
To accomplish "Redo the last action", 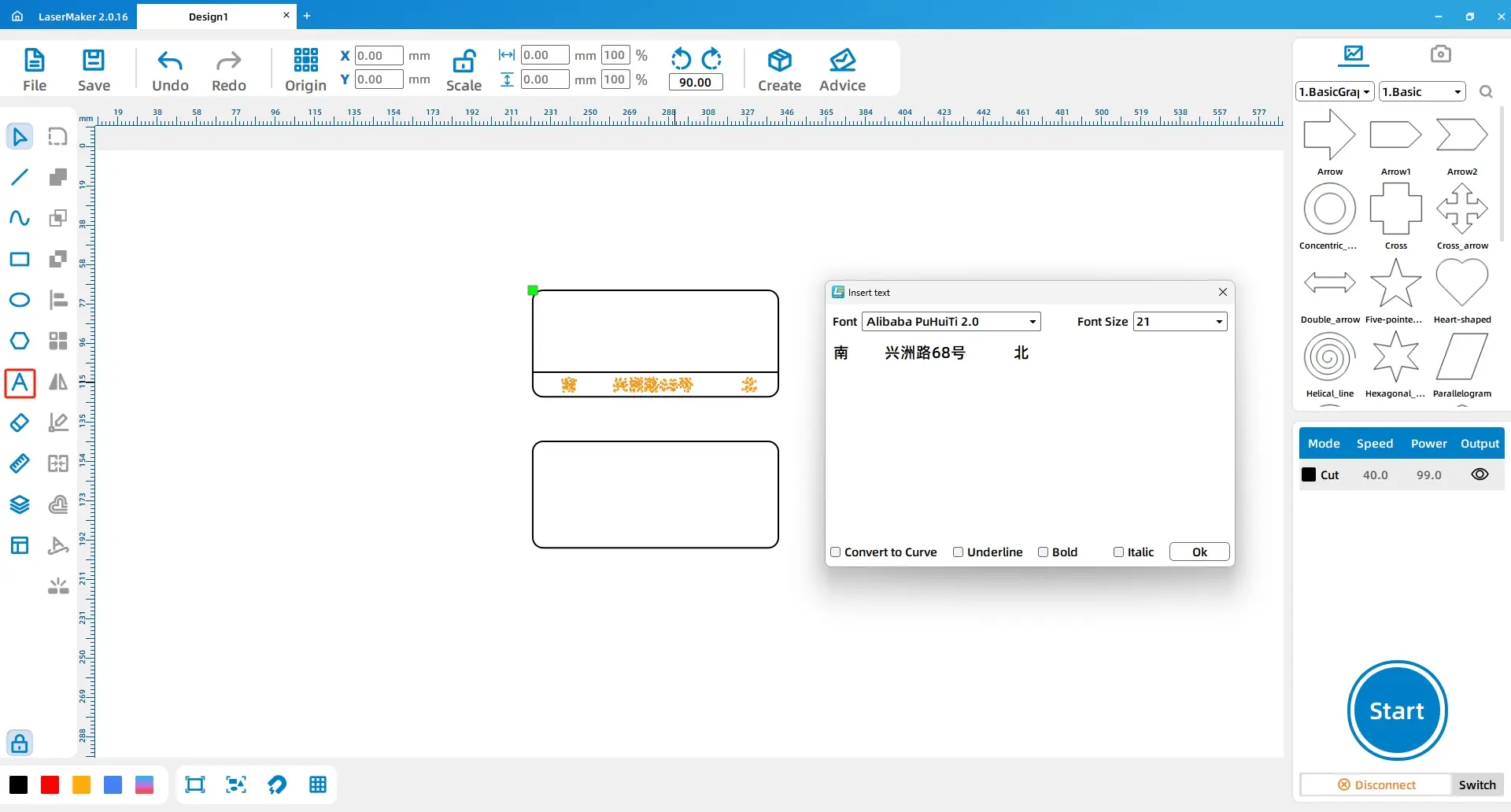I will (x=229, y=69).
